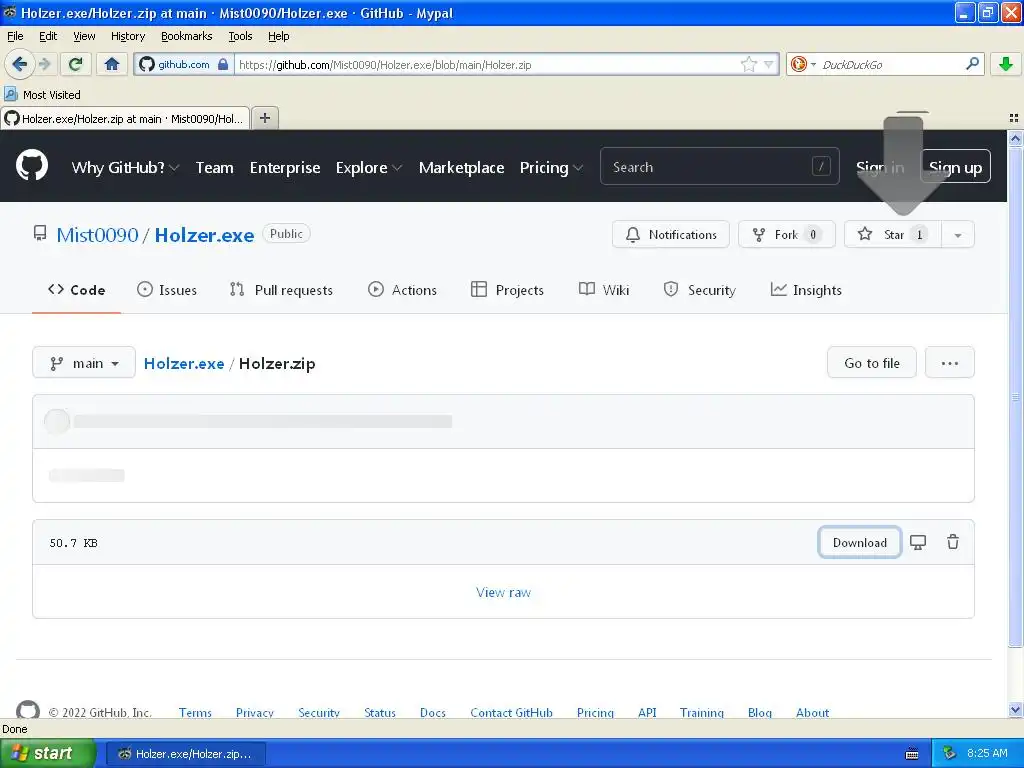This screenshot has width=1024, height=768.
Task: Click the browser URL address field
Action: [x=487, y=64]
